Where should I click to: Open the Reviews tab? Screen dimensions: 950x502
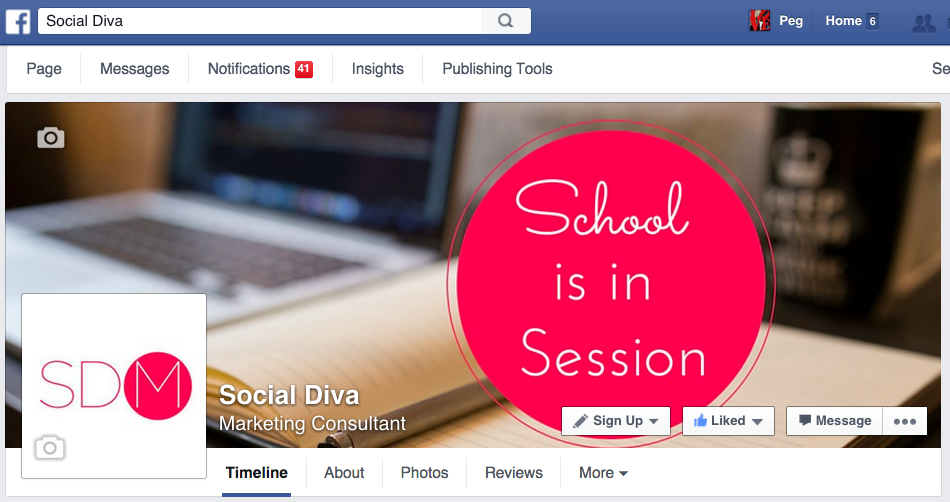click(514, 473)
